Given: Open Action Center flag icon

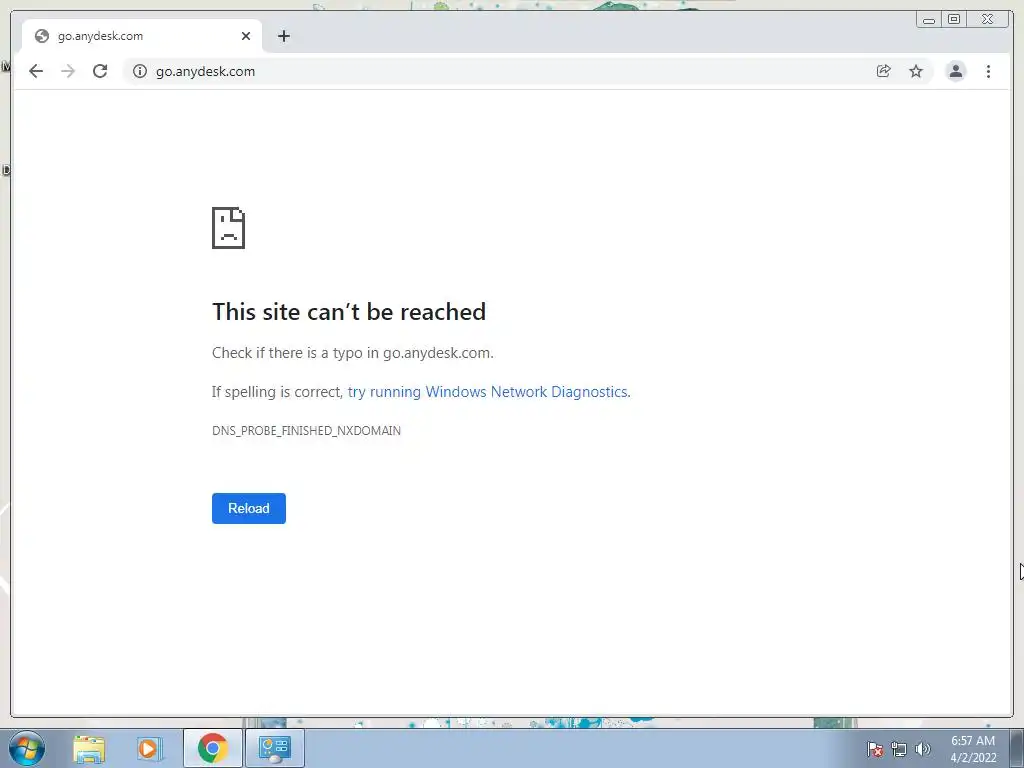Looking at the screenshot, I should (875, 749).
